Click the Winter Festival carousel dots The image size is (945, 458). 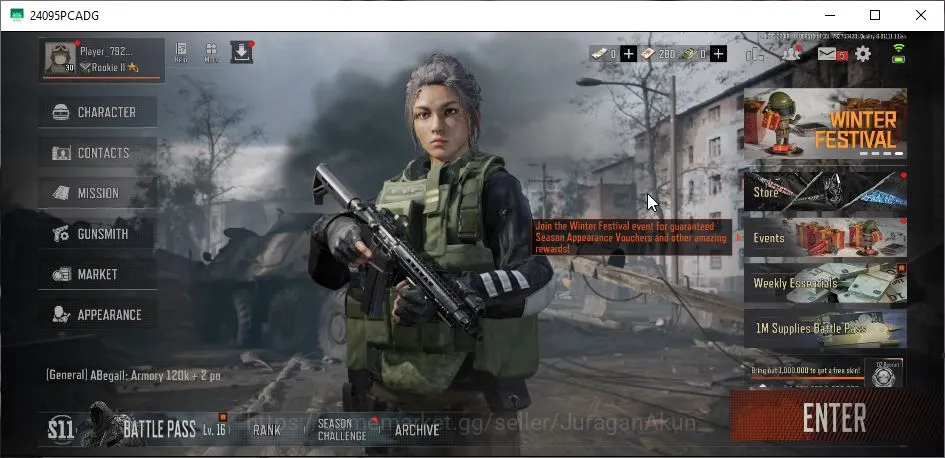[x=882, y=154]
